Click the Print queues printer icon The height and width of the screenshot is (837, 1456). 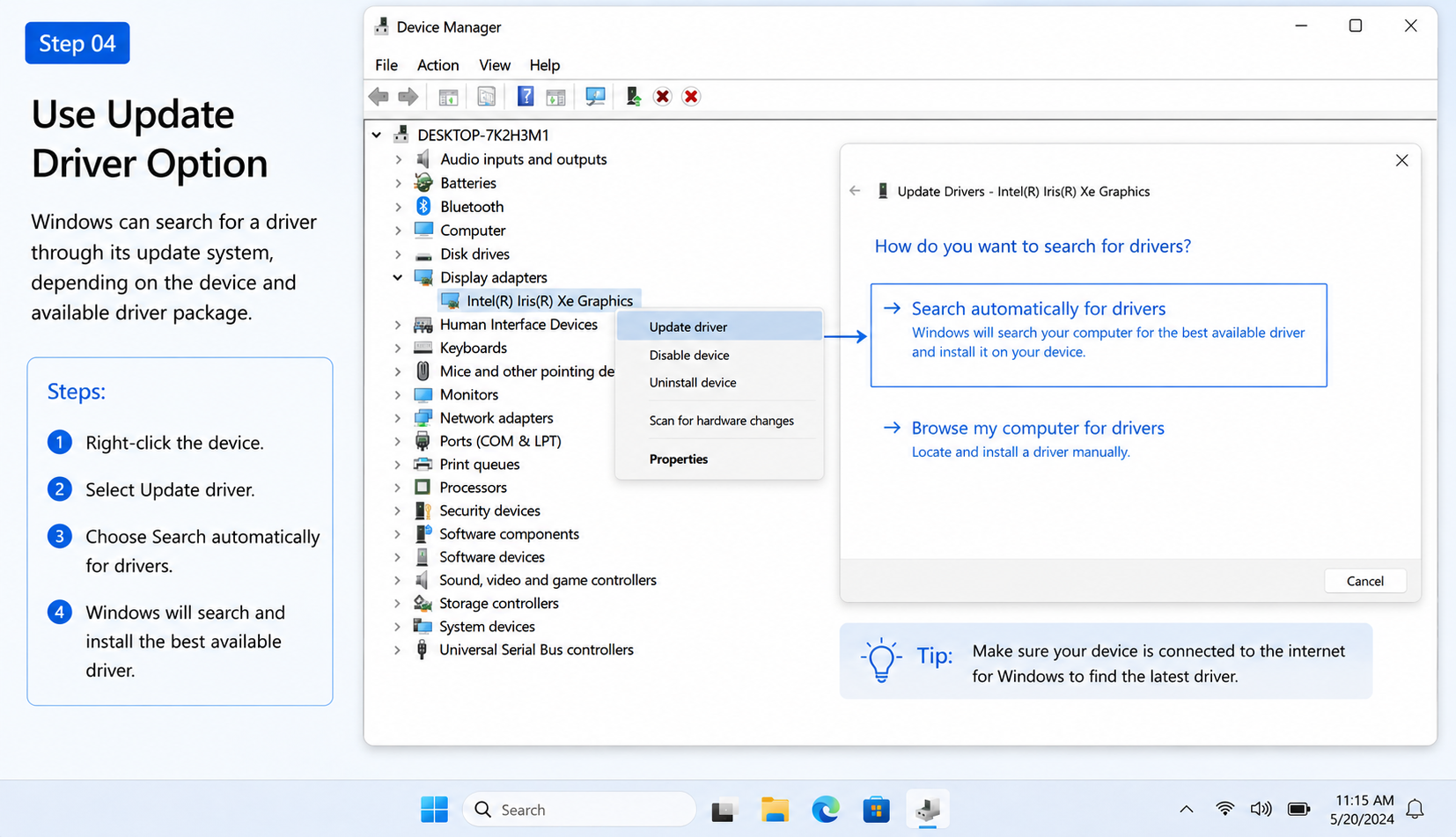pyautogui.click(x=423, y=464)
